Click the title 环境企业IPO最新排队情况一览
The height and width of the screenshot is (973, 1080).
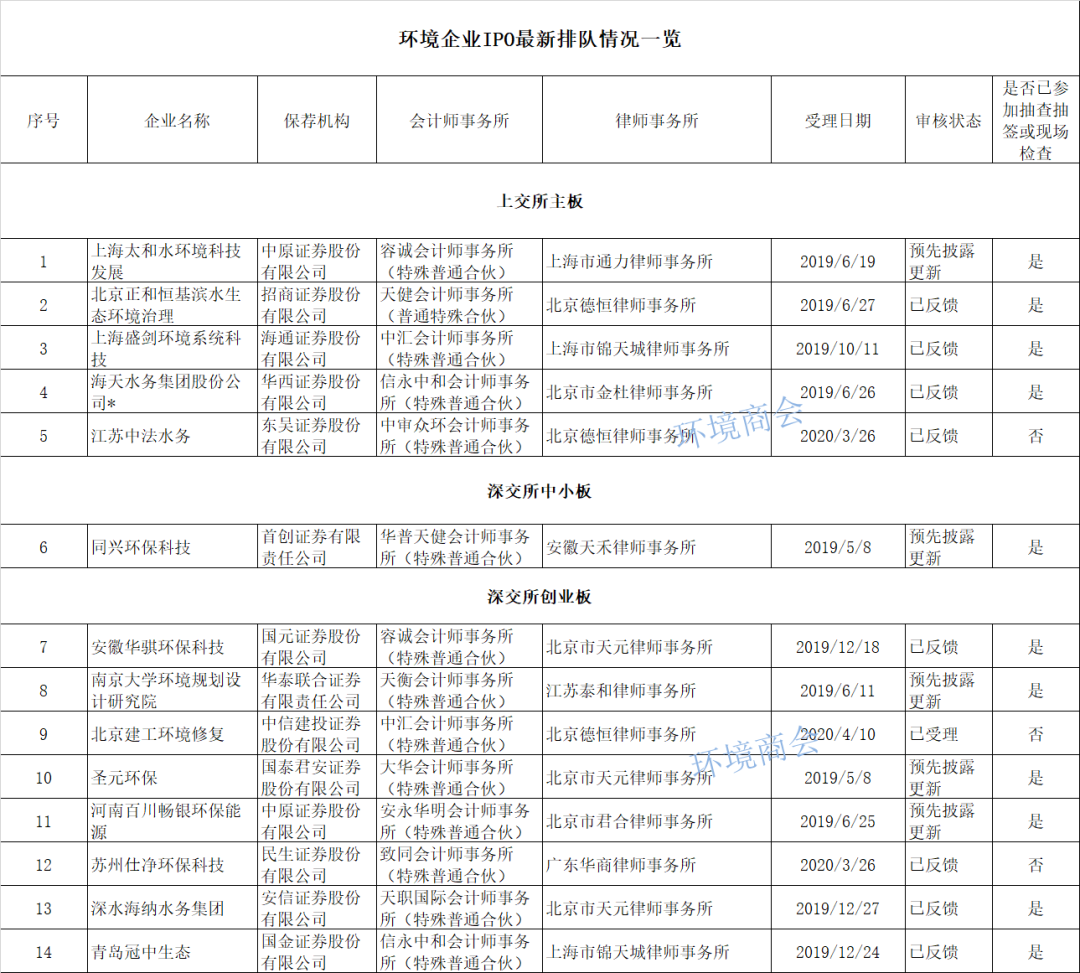point(539,39)
